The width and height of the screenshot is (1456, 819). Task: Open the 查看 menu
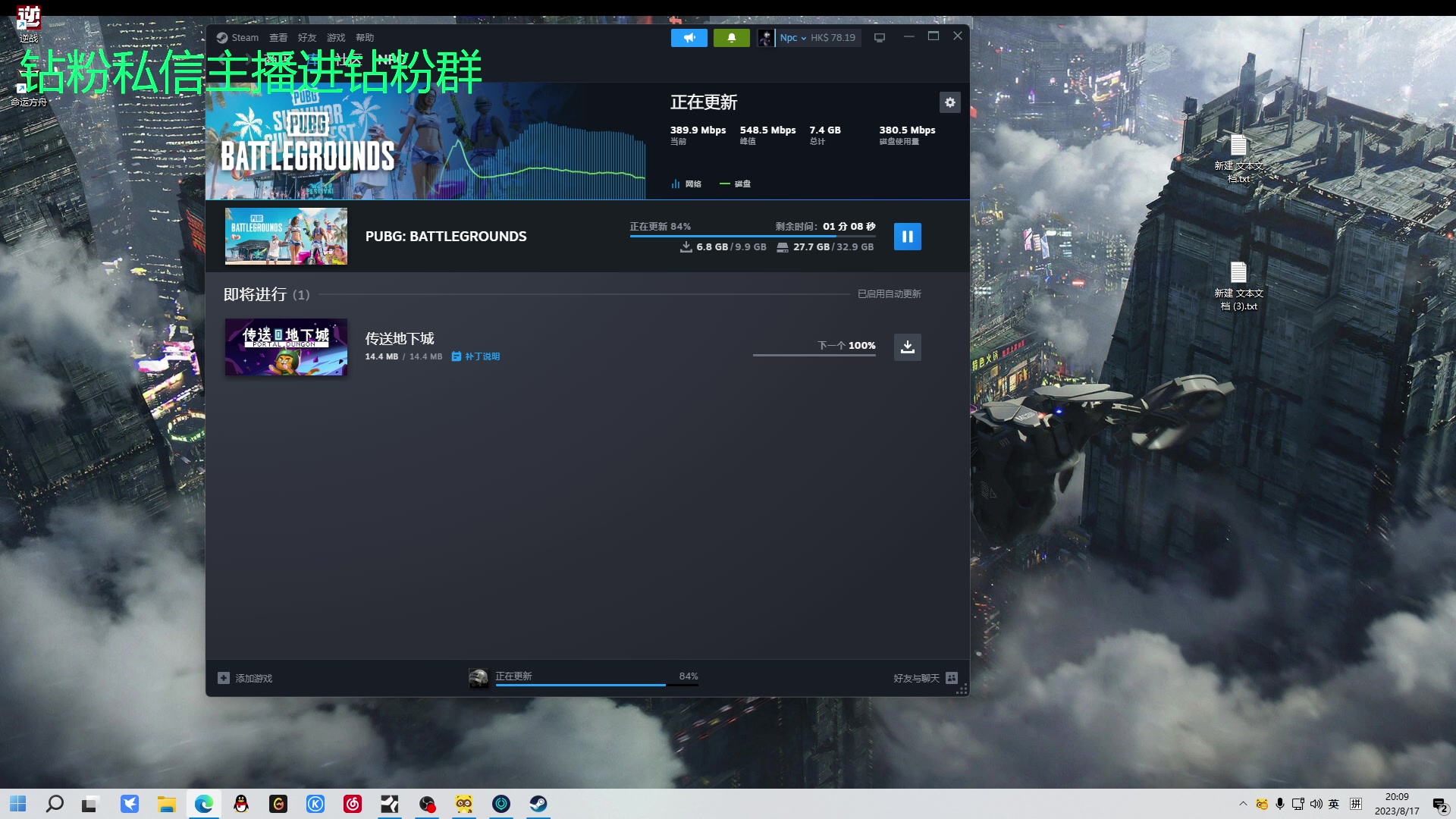pos(278,38)
